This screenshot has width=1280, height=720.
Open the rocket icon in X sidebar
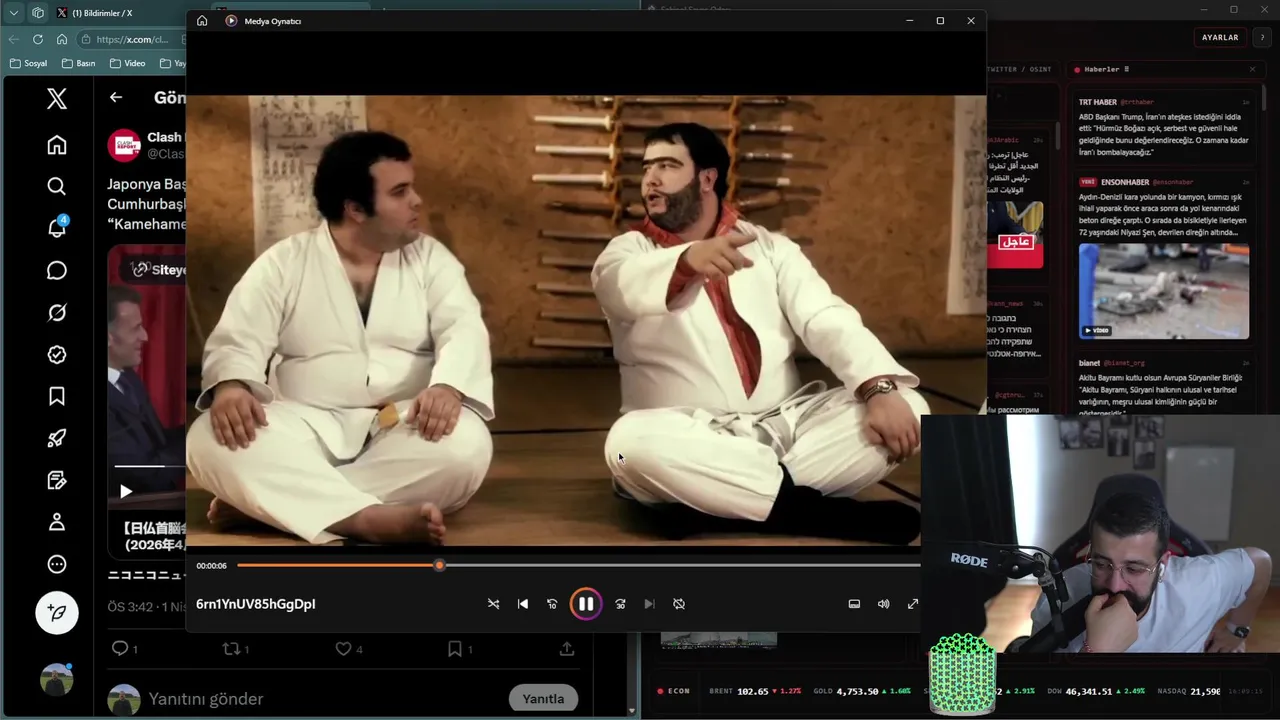57,438
